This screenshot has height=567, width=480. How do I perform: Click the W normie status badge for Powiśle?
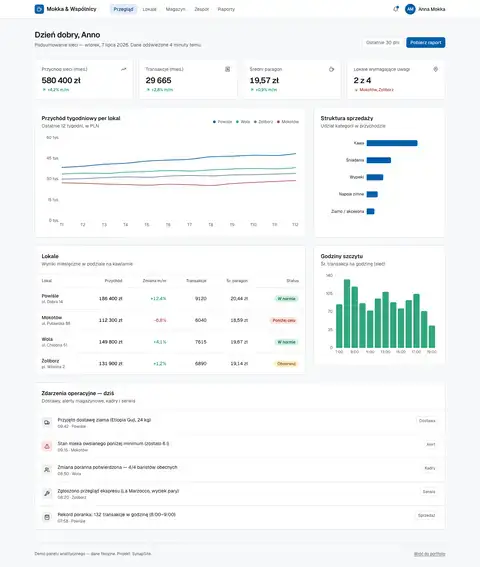pos(286,299)
